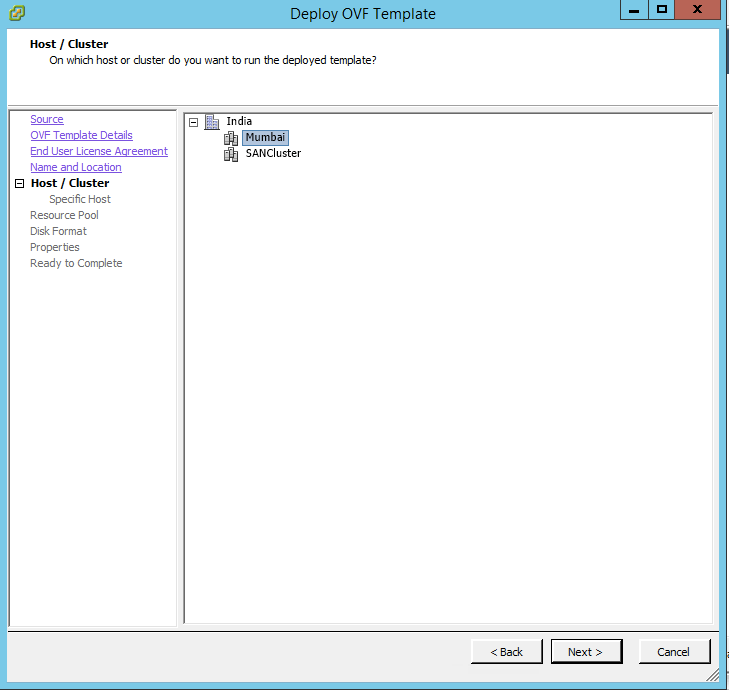
Task: Open the OVF Template Details step
Action: click(81, 135)
